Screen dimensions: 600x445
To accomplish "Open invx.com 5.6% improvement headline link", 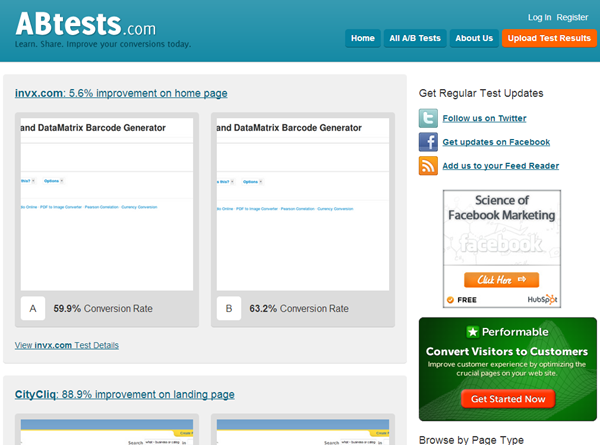I will tap(121, 93).
